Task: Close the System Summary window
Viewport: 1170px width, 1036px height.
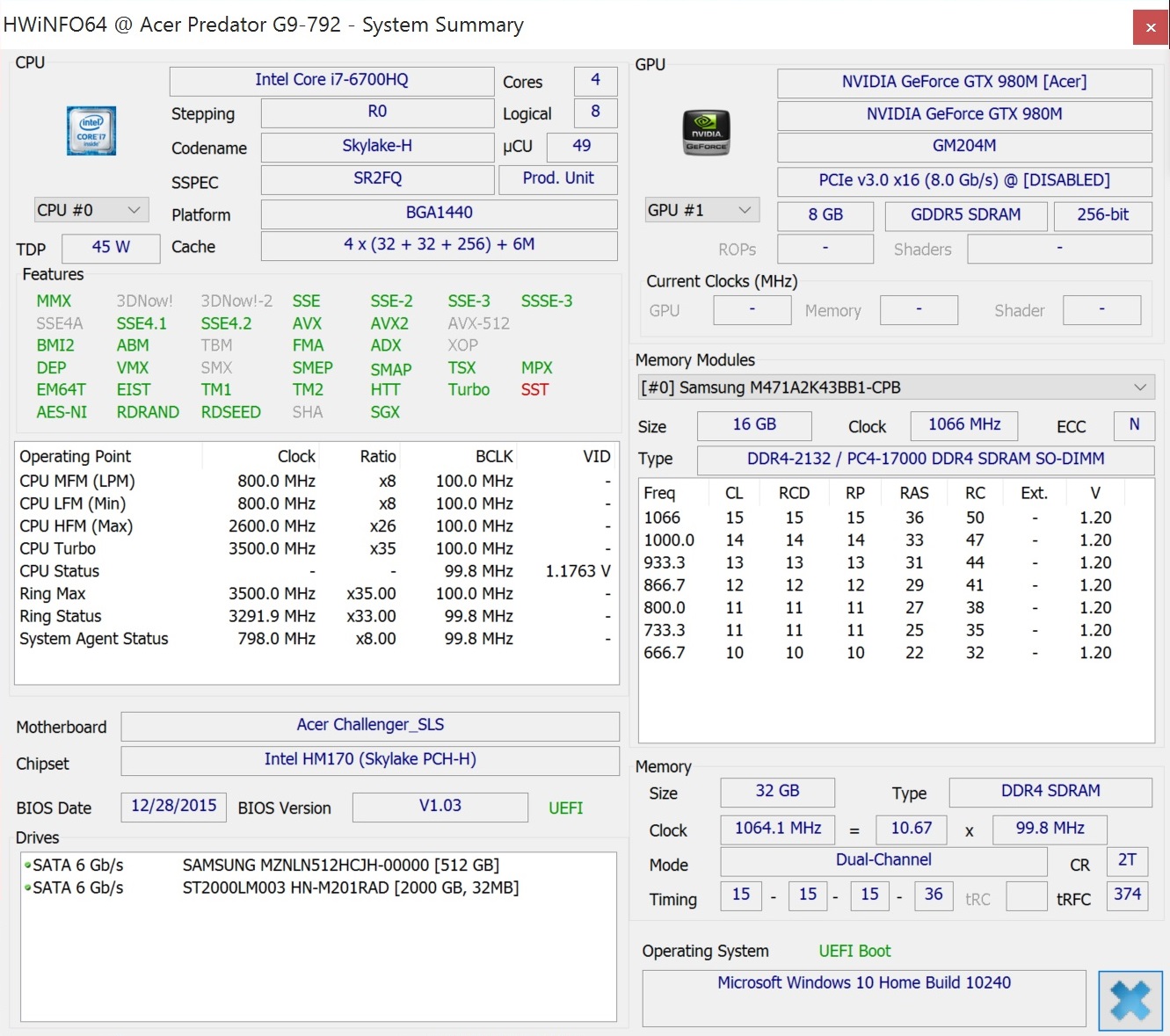Action: [1151, 27]
